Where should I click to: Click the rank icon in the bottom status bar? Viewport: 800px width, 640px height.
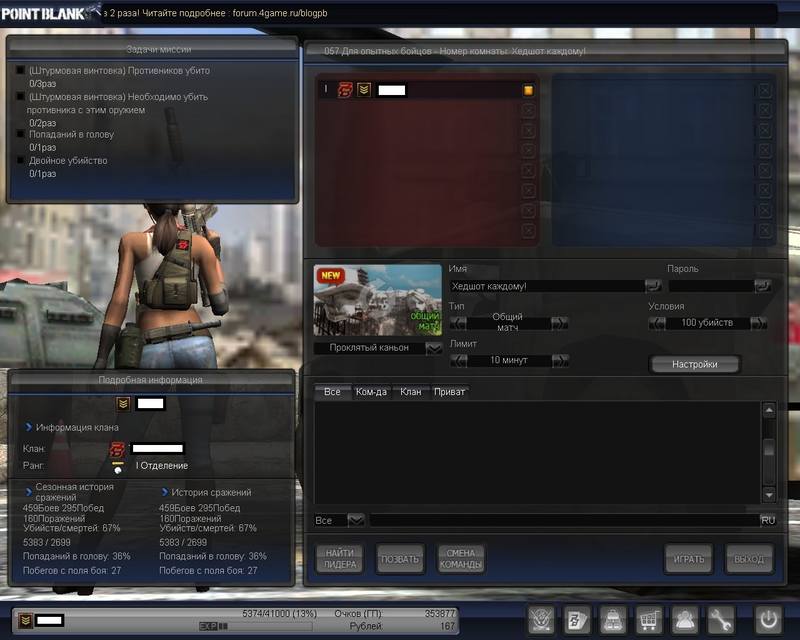[26, 621]
